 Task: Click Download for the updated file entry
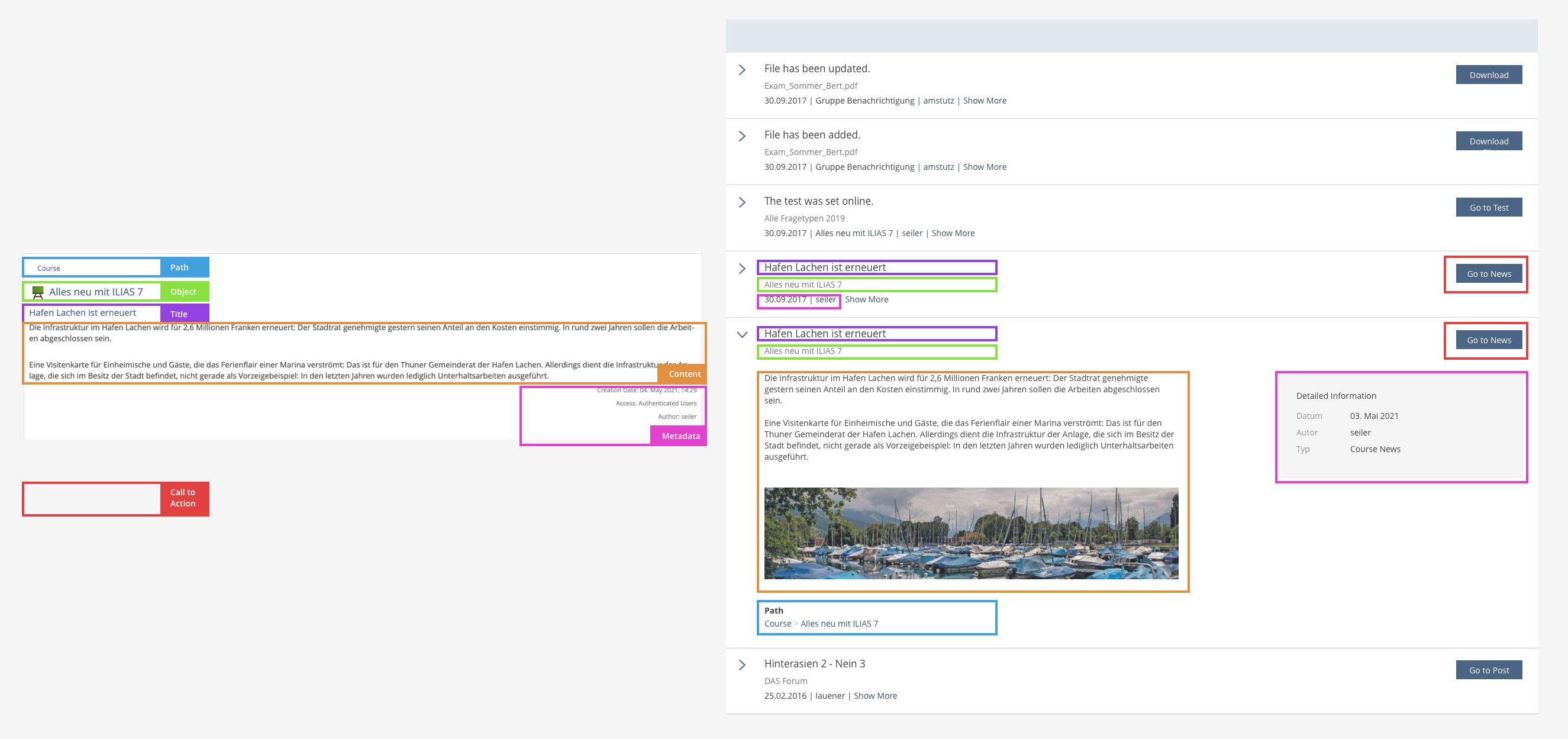[x=1488, y=75]
